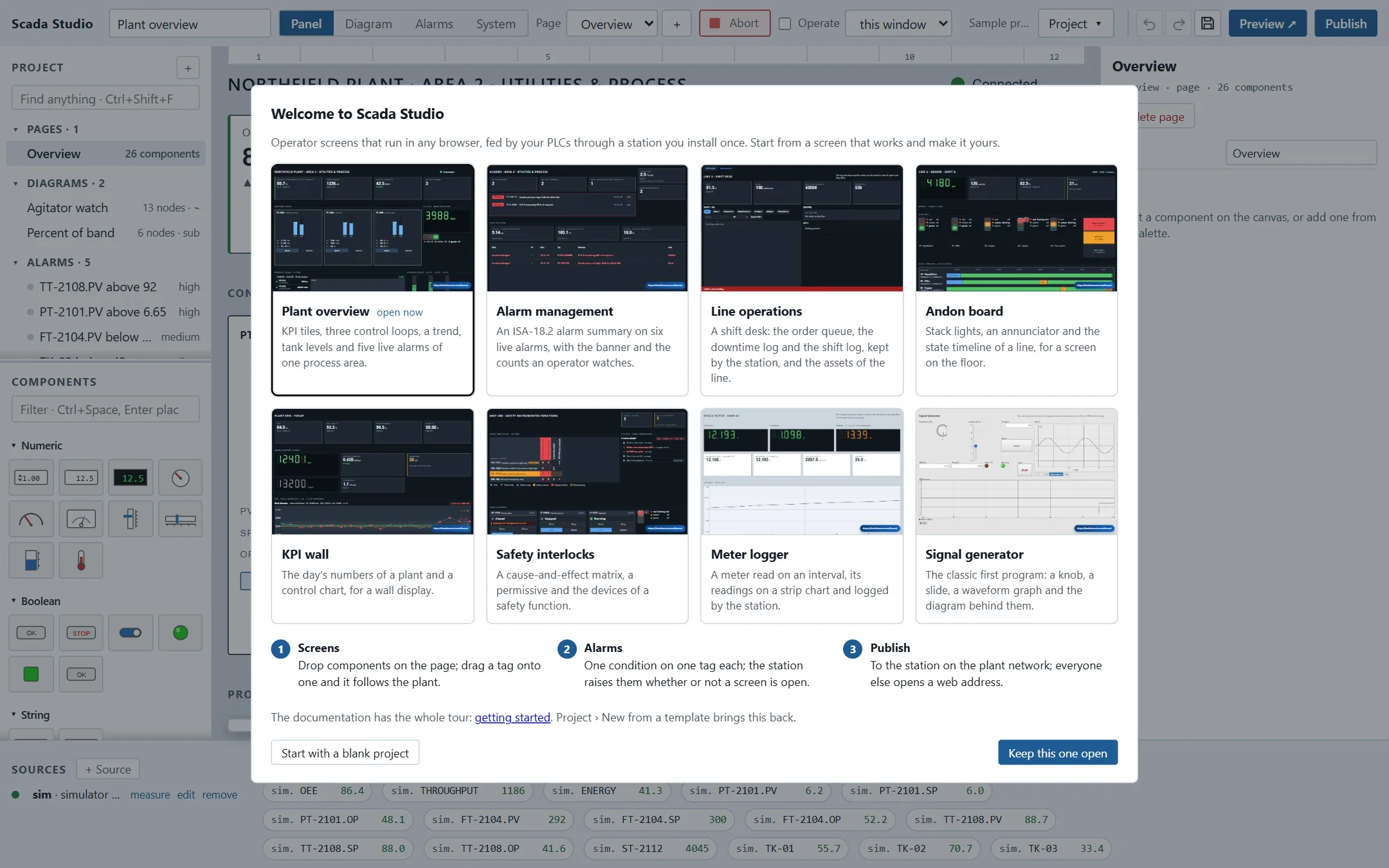Collapse the Boolean components group
This screenshot has width=1389, height=868.
click(14, 601)
